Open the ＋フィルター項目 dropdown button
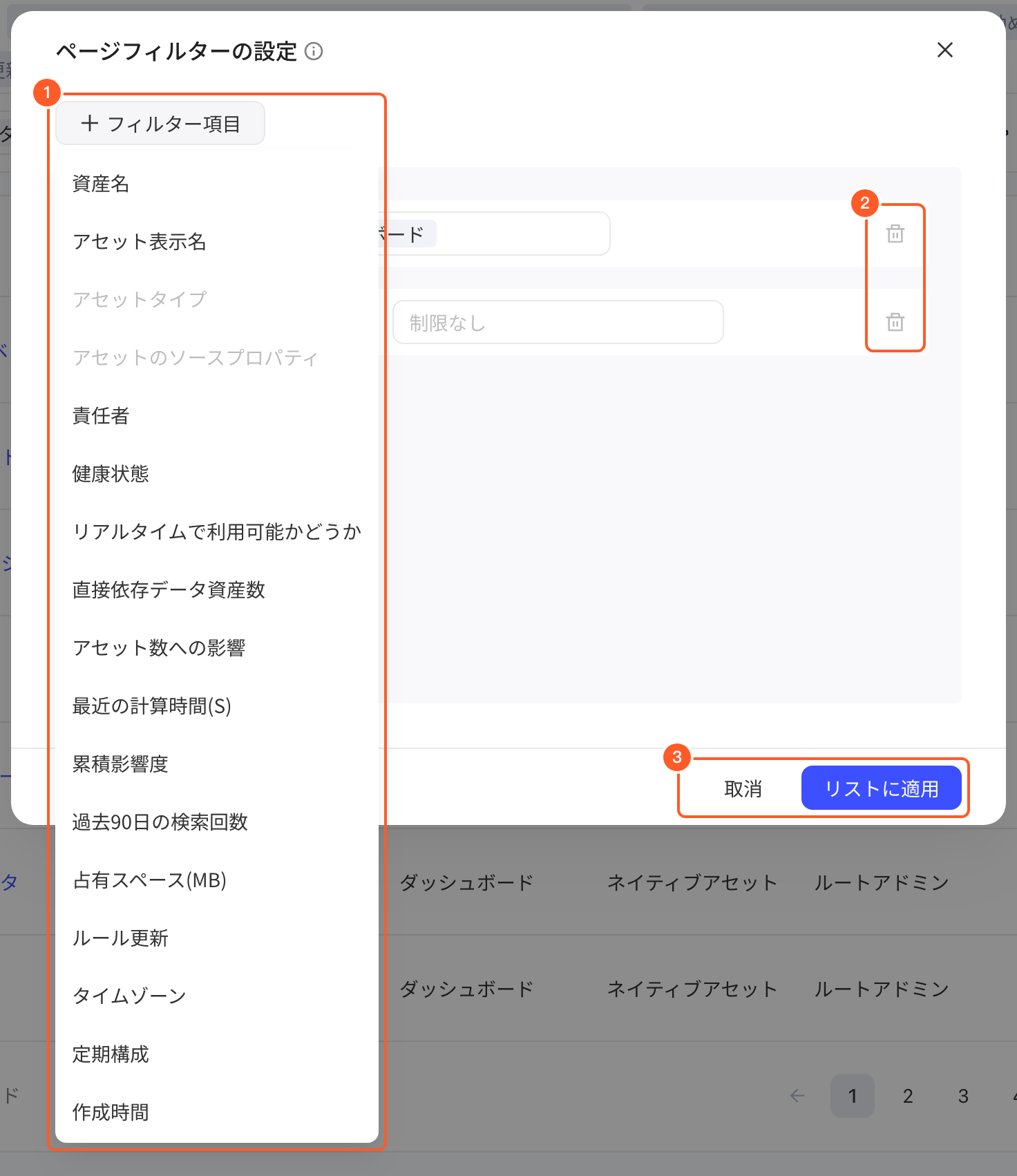The height and width of the screenshot is (1176, 1017). [x=160, y=124]
